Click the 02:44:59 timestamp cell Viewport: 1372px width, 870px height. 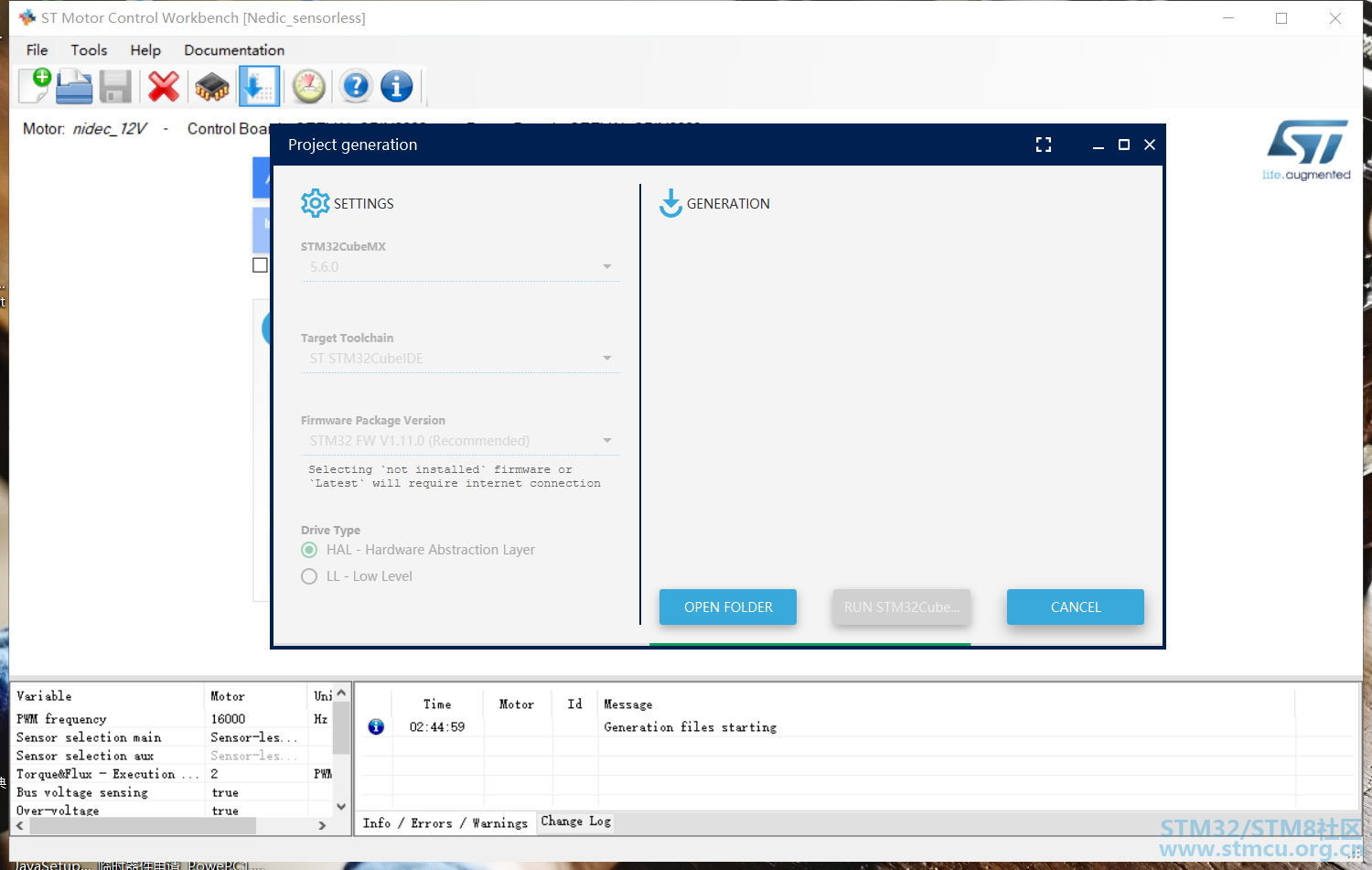[437, 727]
